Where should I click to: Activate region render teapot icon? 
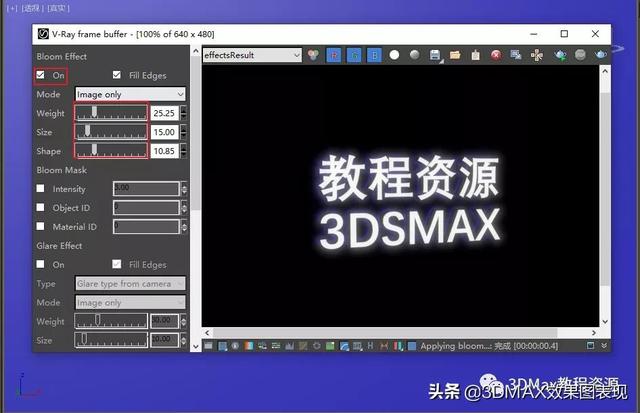pos(560,55)
